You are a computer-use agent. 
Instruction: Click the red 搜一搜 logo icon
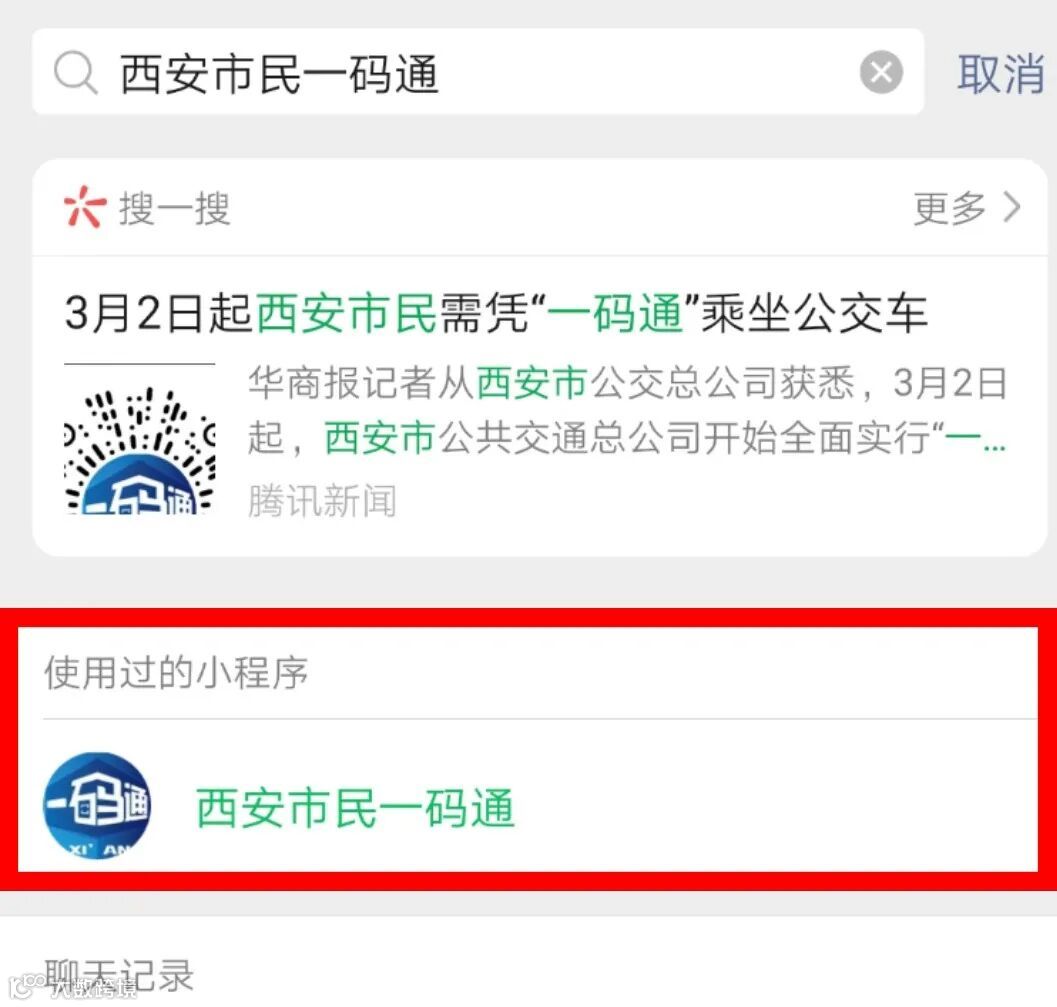[x=84, y=207]
